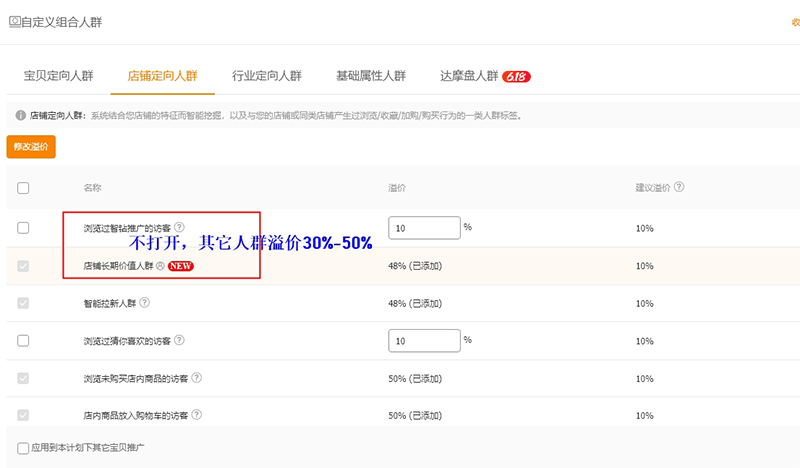Click the orange 修改溢价 button
Screen dimensions: 800x468
coord(31,147)
